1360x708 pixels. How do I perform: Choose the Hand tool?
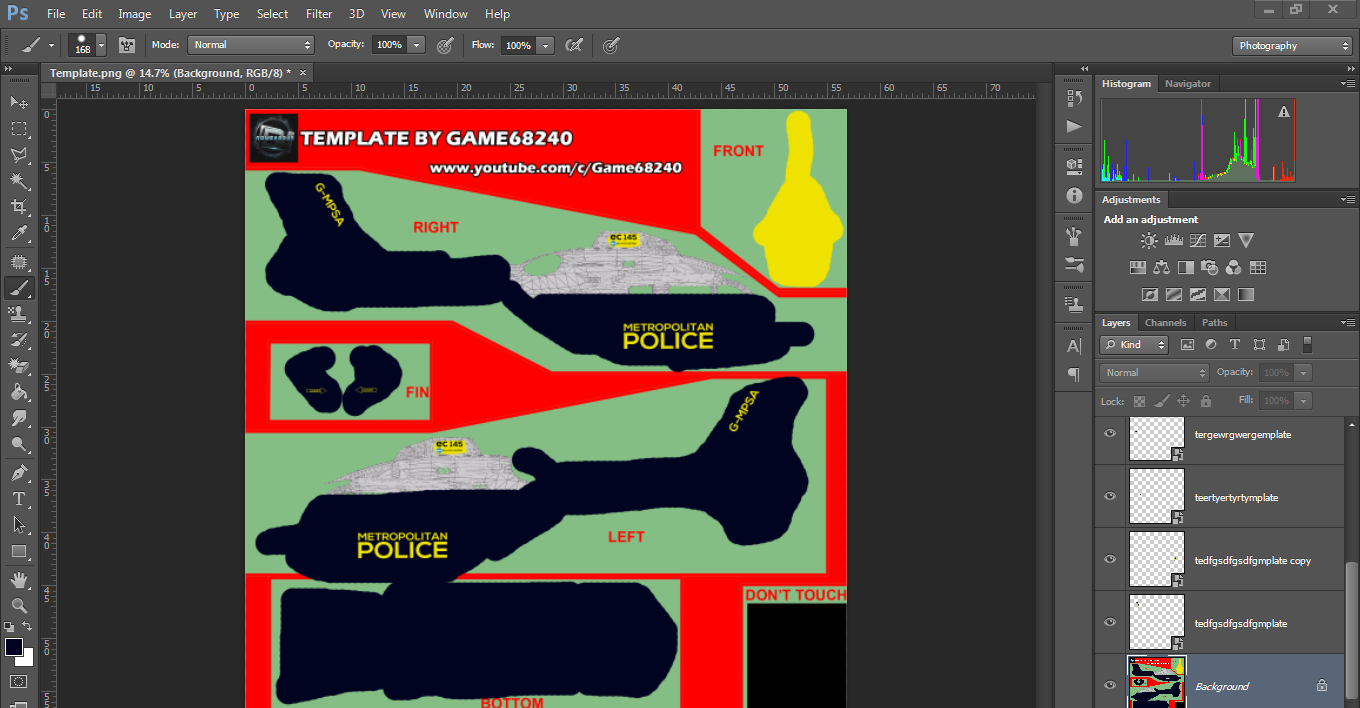coord(18,579)
